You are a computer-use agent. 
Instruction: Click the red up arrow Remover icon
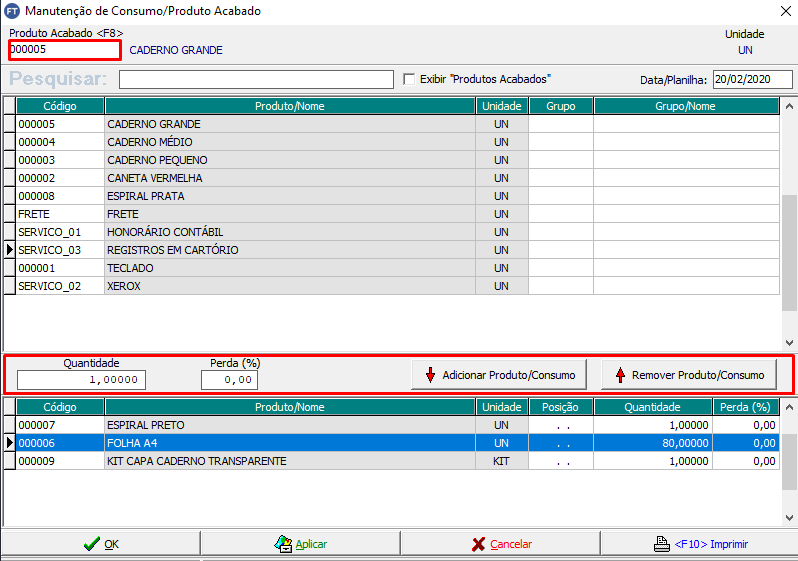620,375
